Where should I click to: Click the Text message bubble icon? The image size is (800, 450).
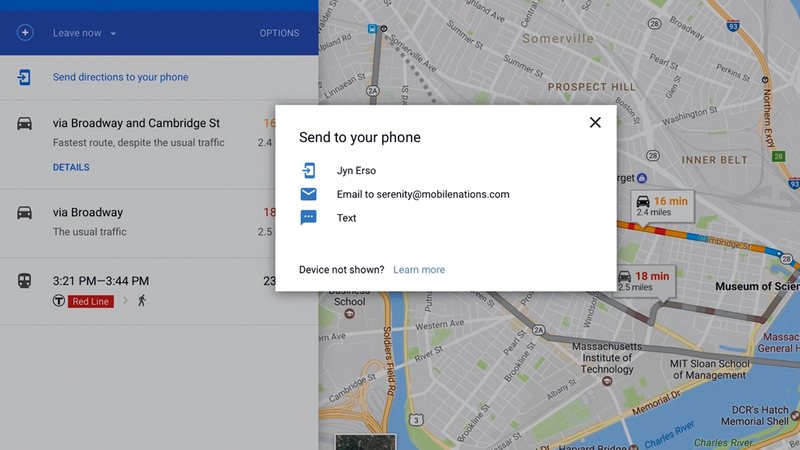[308, 218]
